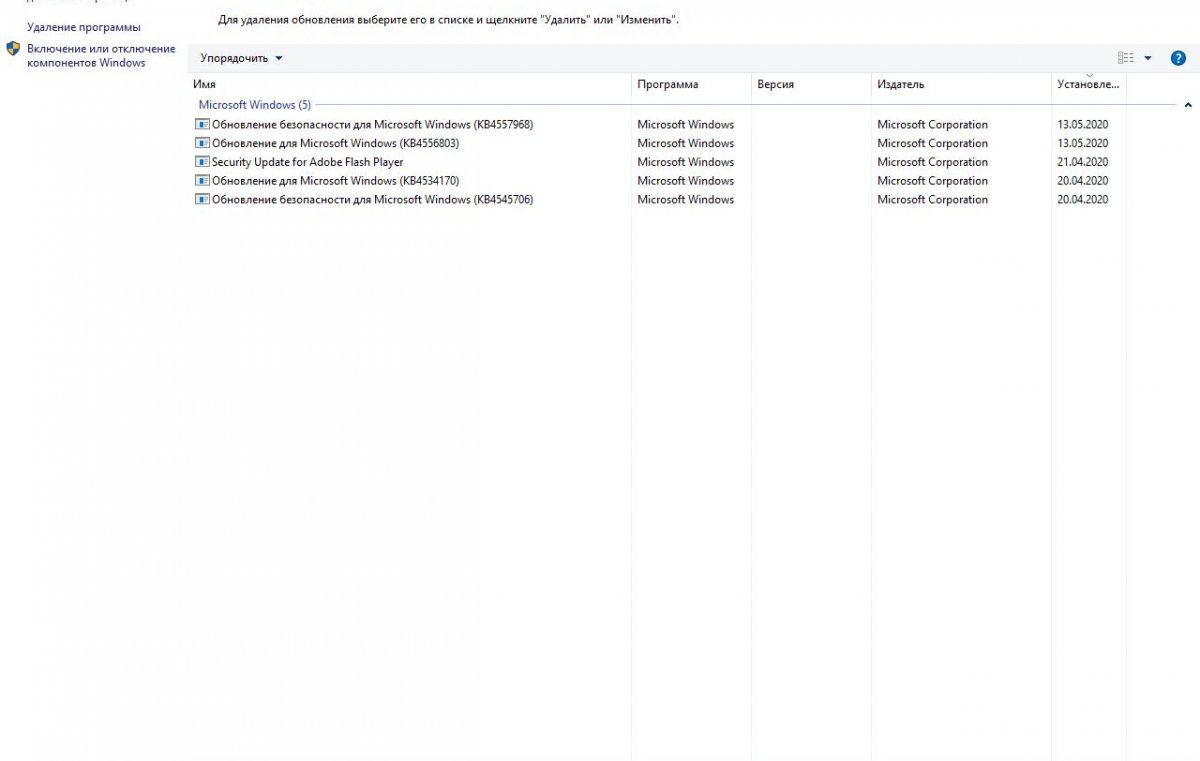Open the help question mark icon
Screen dimensions: 1200x761
1178,58
